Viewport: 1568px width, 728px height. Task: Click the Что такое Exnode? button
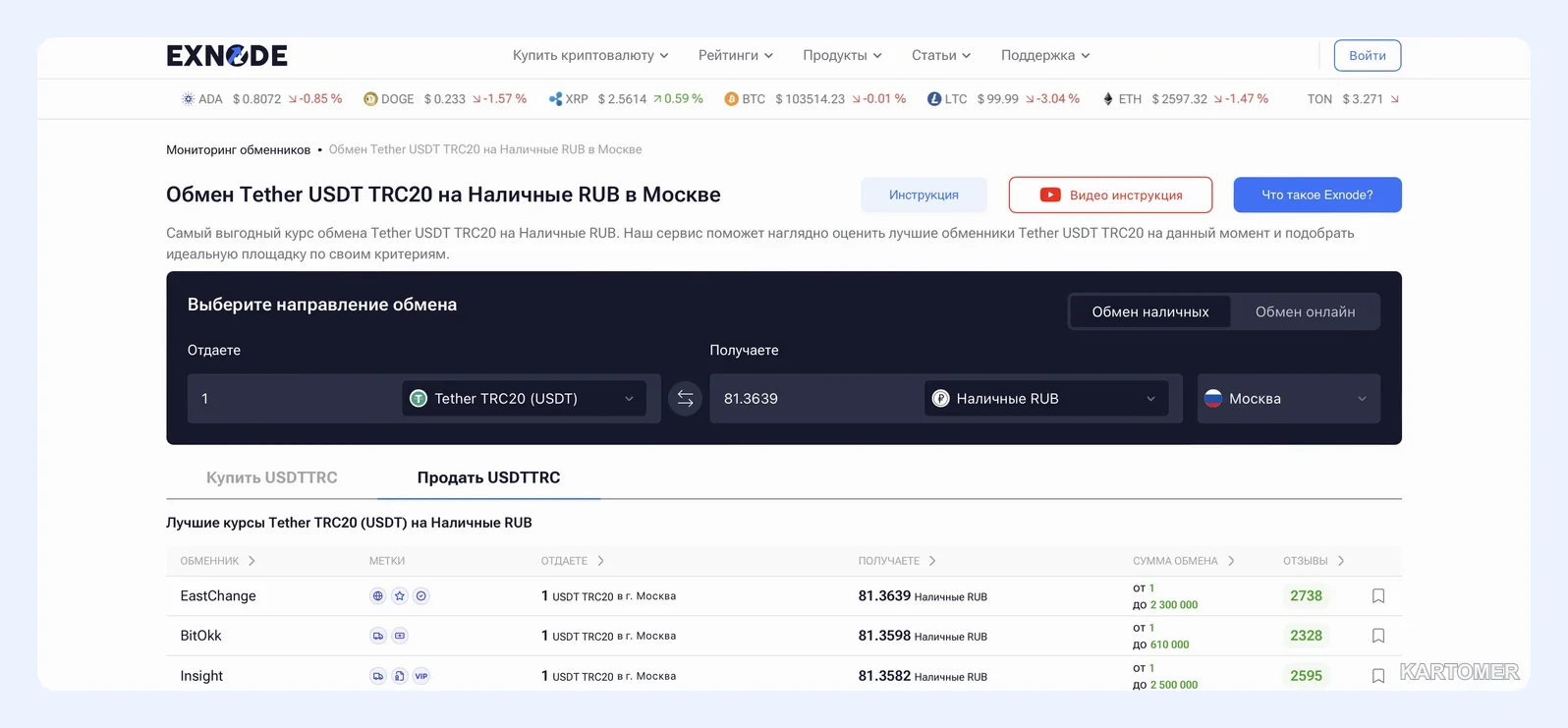1317,195
